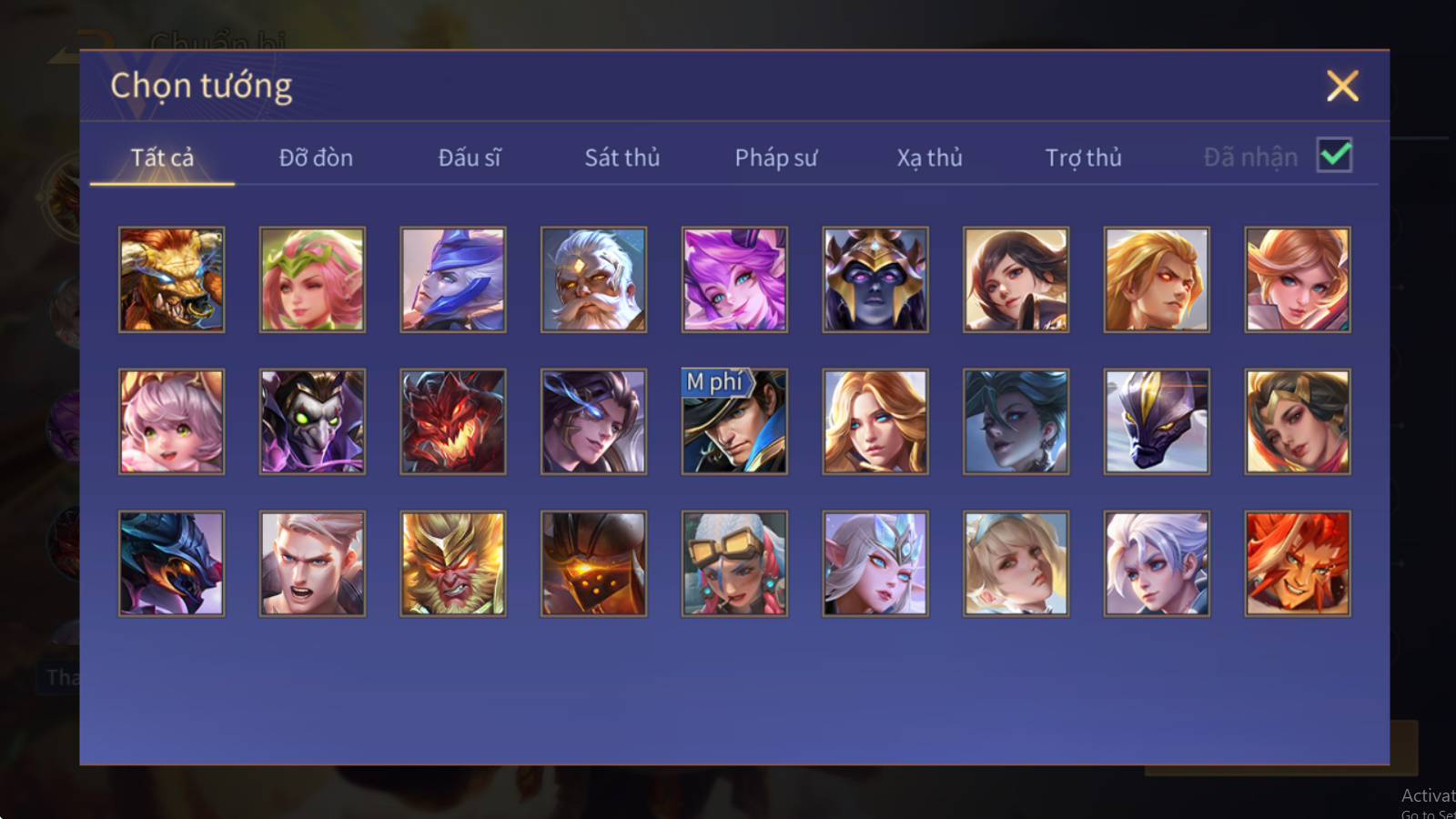This screenshot has width=1456, height=819.
Task: Switch to the 'Đỡ đòn' tab
Action: click(316, 157)
